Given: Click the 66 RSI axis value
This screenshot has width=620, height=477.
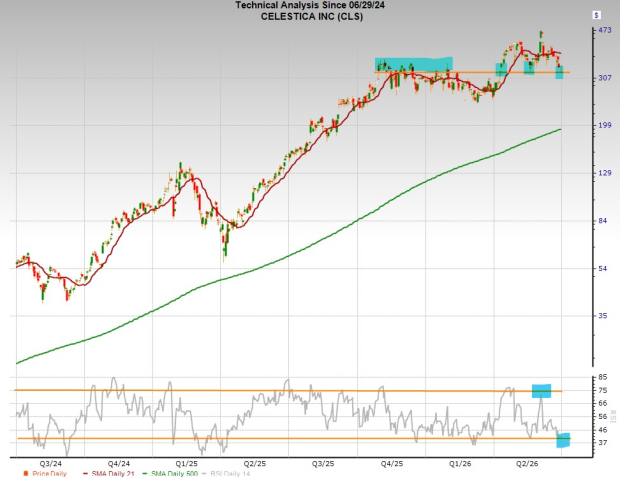Looking at the screenshot, I should click(x=603, y=403).
